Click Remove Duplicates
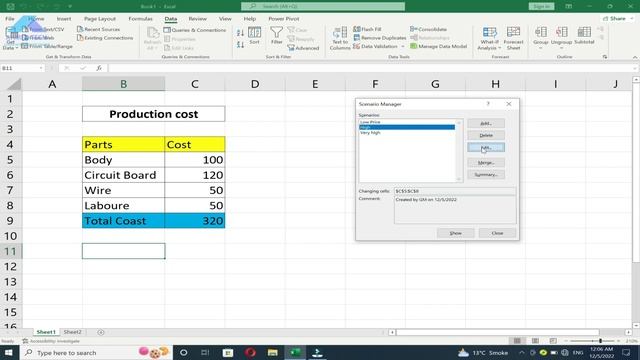This screenshot has height=360, width=640. click(x=380, y=38)
